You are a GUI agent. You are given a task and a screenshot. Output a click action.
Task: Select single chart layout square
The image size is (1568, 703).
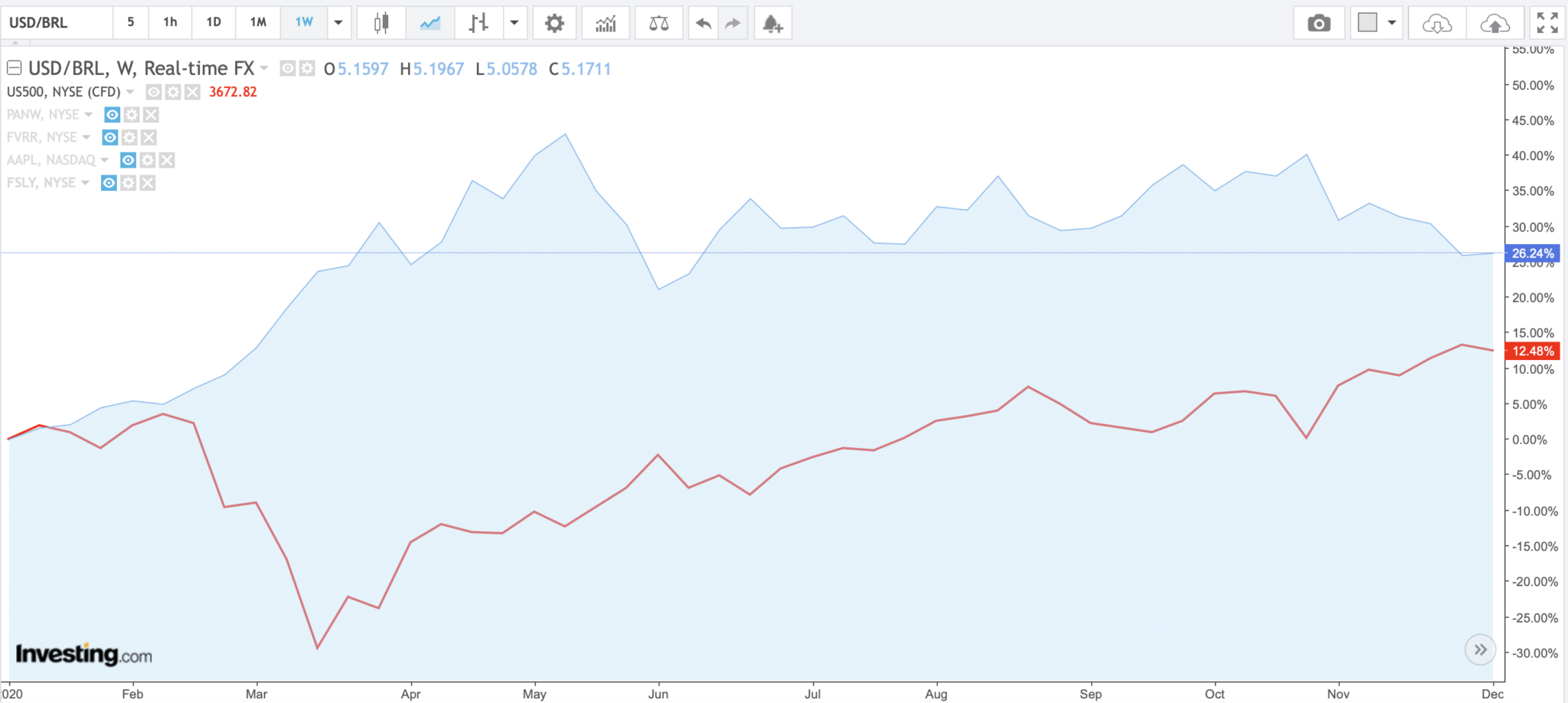click(1367, 23)
